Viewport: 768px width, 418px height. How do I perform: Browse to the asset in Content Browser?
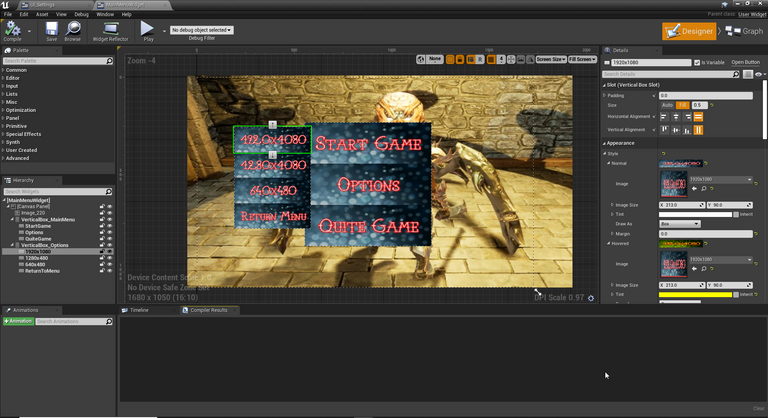pos(73,31)
